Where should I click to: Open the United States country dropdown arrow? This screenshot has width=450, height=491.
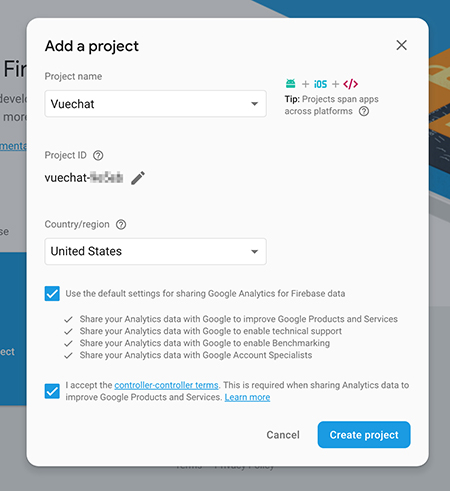point(255,251)
